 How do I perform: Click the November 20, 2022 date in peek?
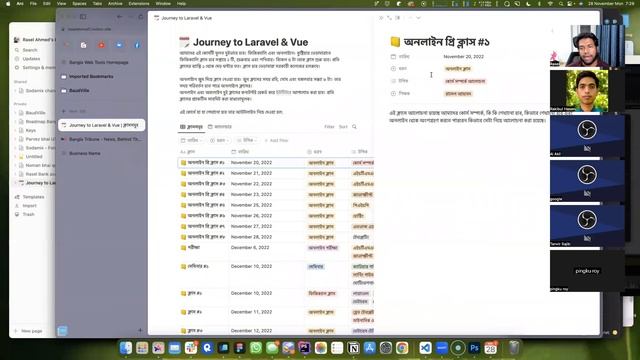pos(463,57)
